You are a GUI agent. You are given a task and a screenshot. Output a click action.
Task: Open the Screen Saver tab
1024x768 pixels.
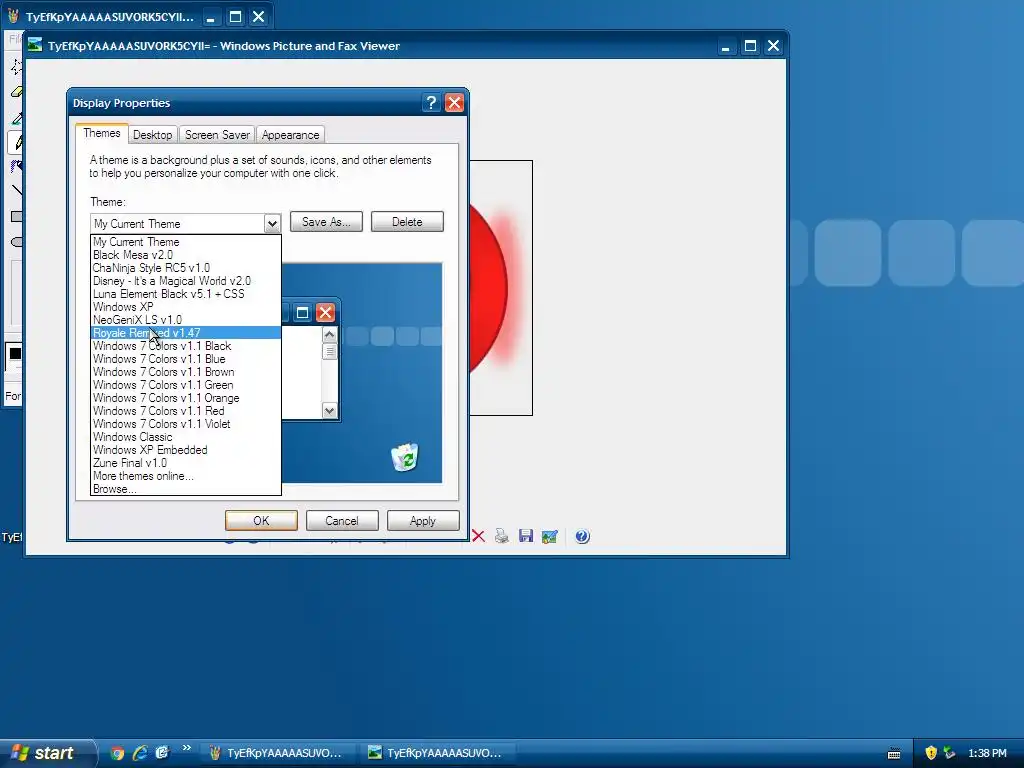point(217,135)
